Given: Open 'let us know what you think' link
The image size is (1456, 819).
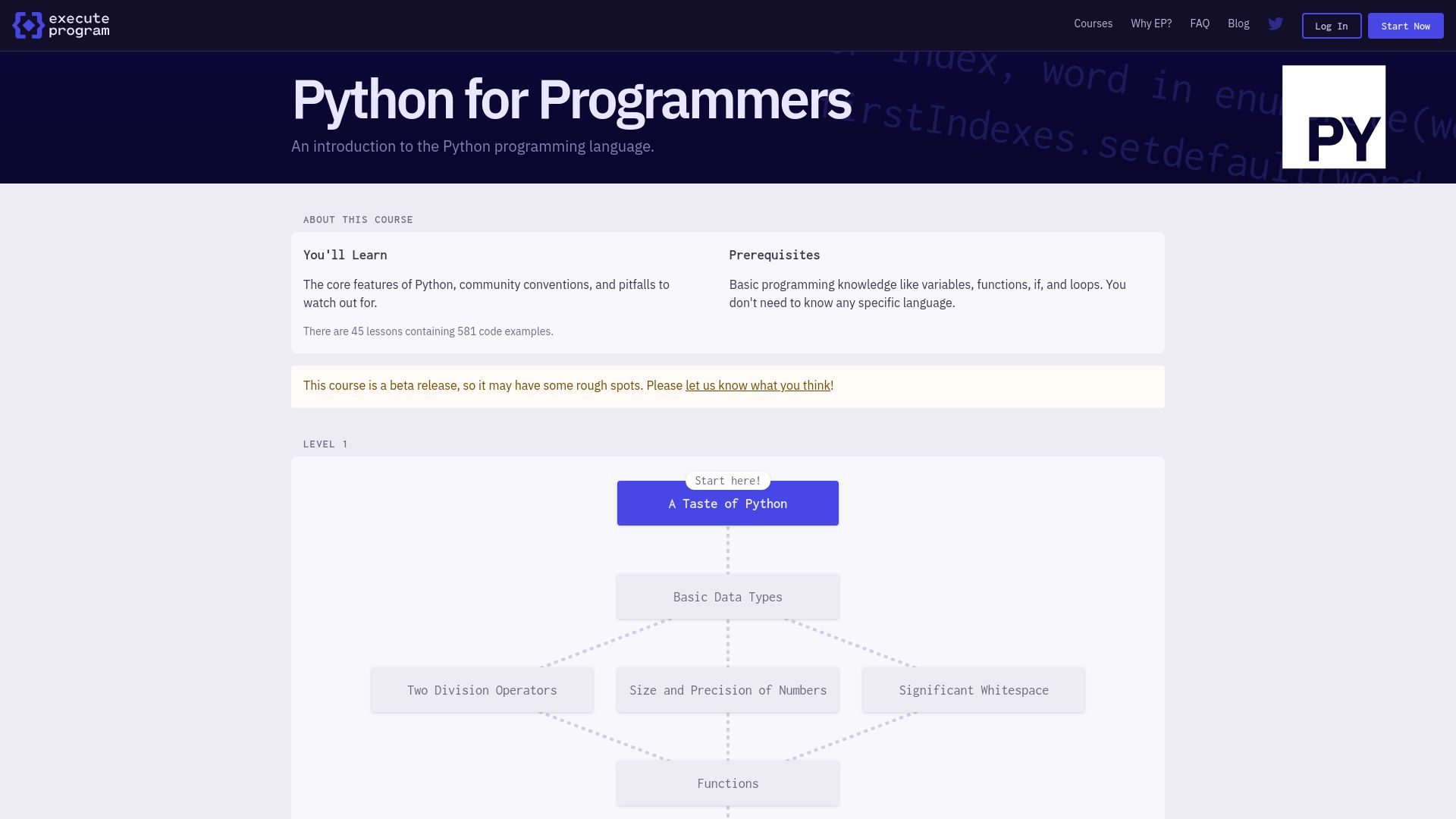Looking at the screenshot, I should (x=758, y=385).
